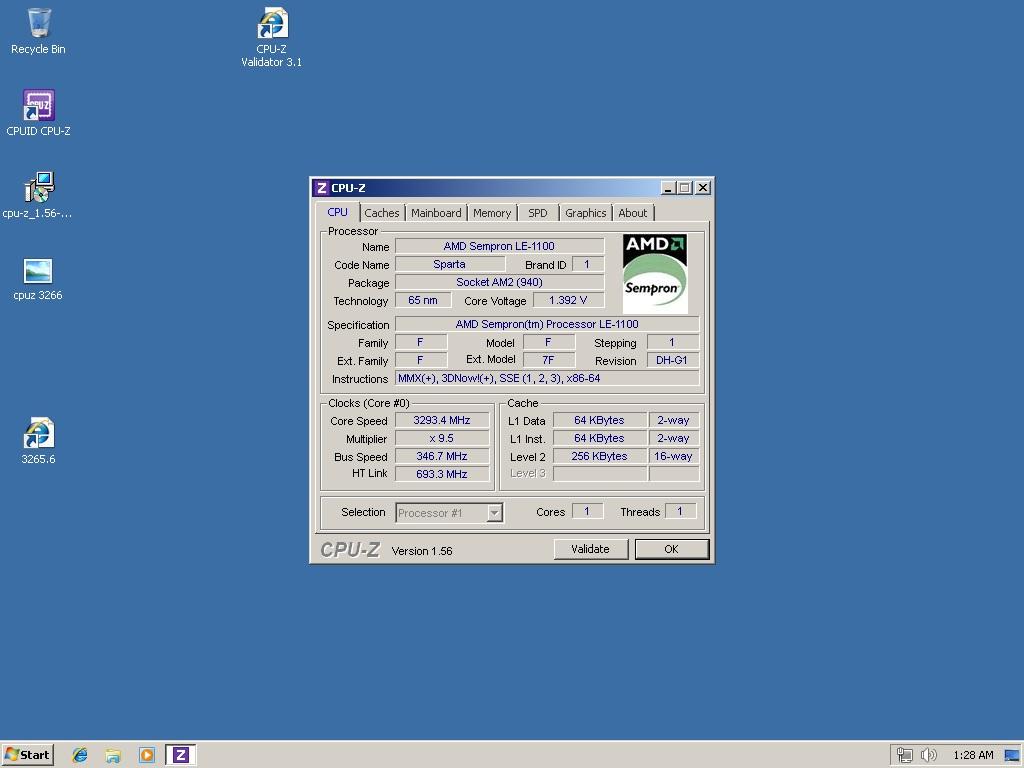Click the L1 Inst. 64 KBytes value

600,438
